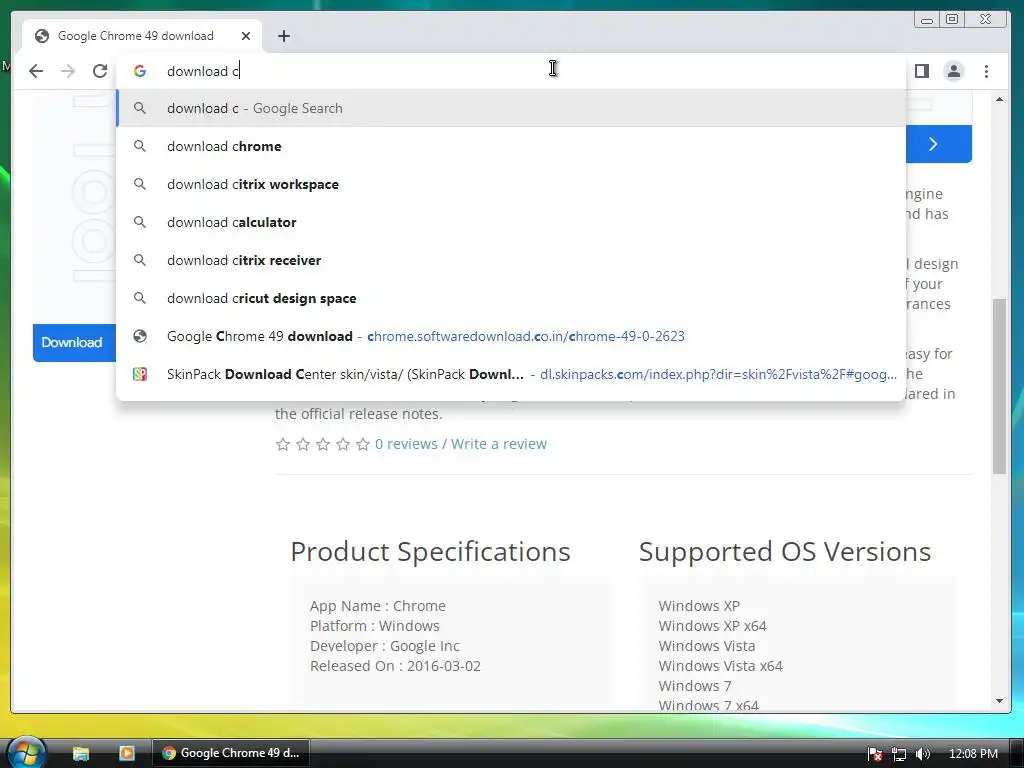
Task: Open the Windows Start orb
Action: tap(27, 752)
